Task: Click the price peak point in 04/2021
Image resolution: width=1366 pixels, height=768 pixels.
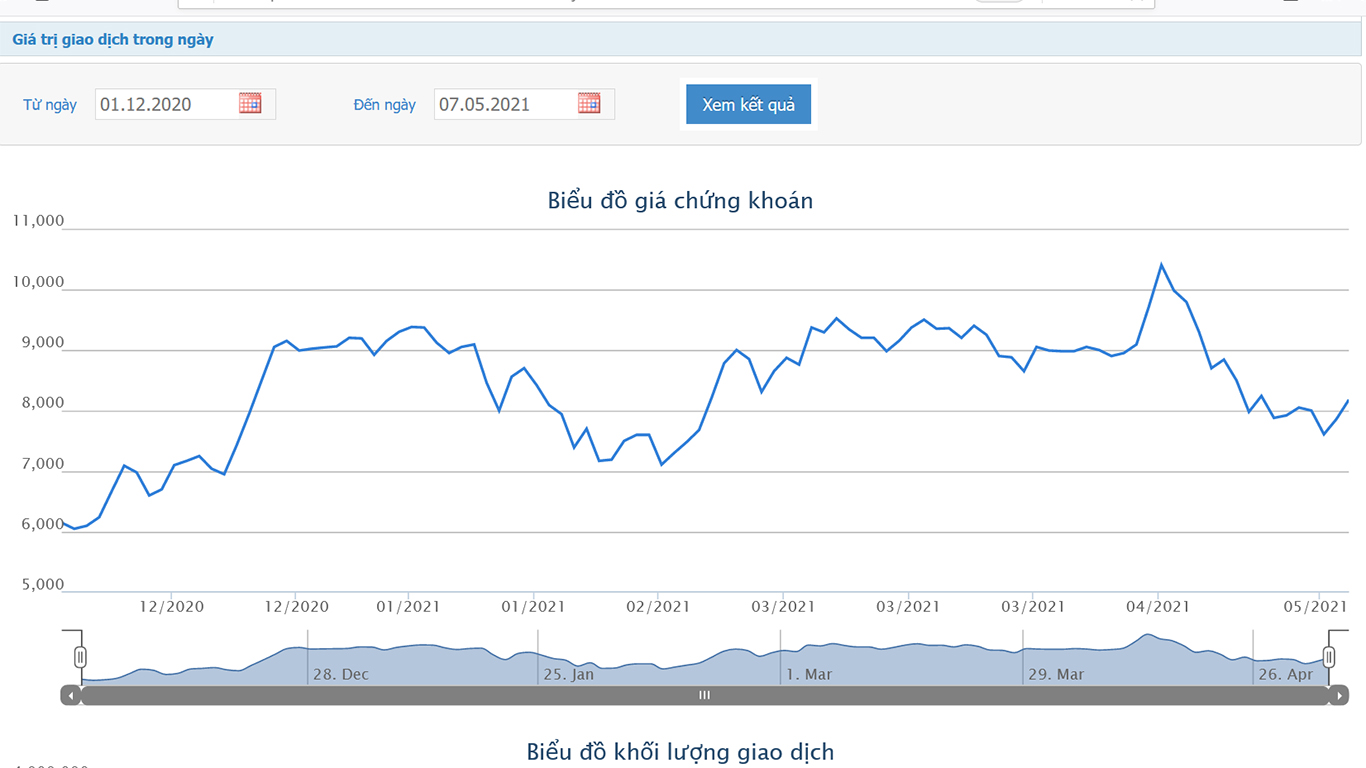Action: 1160,265
